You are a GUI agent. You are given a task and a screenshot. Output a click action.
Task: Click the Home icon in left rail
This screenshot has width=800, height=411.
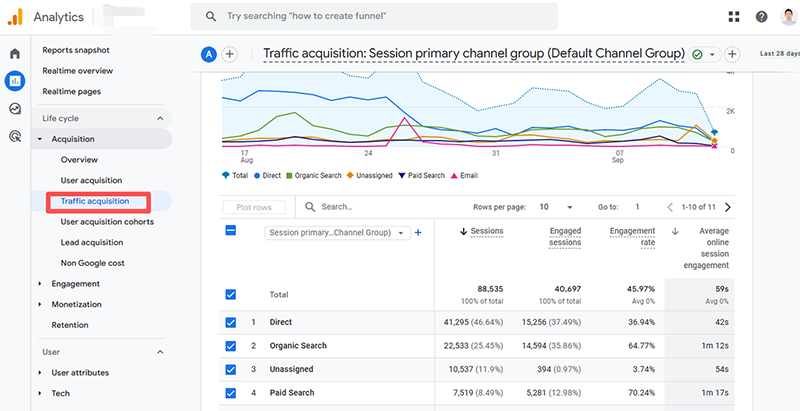(x=15, y=53)
